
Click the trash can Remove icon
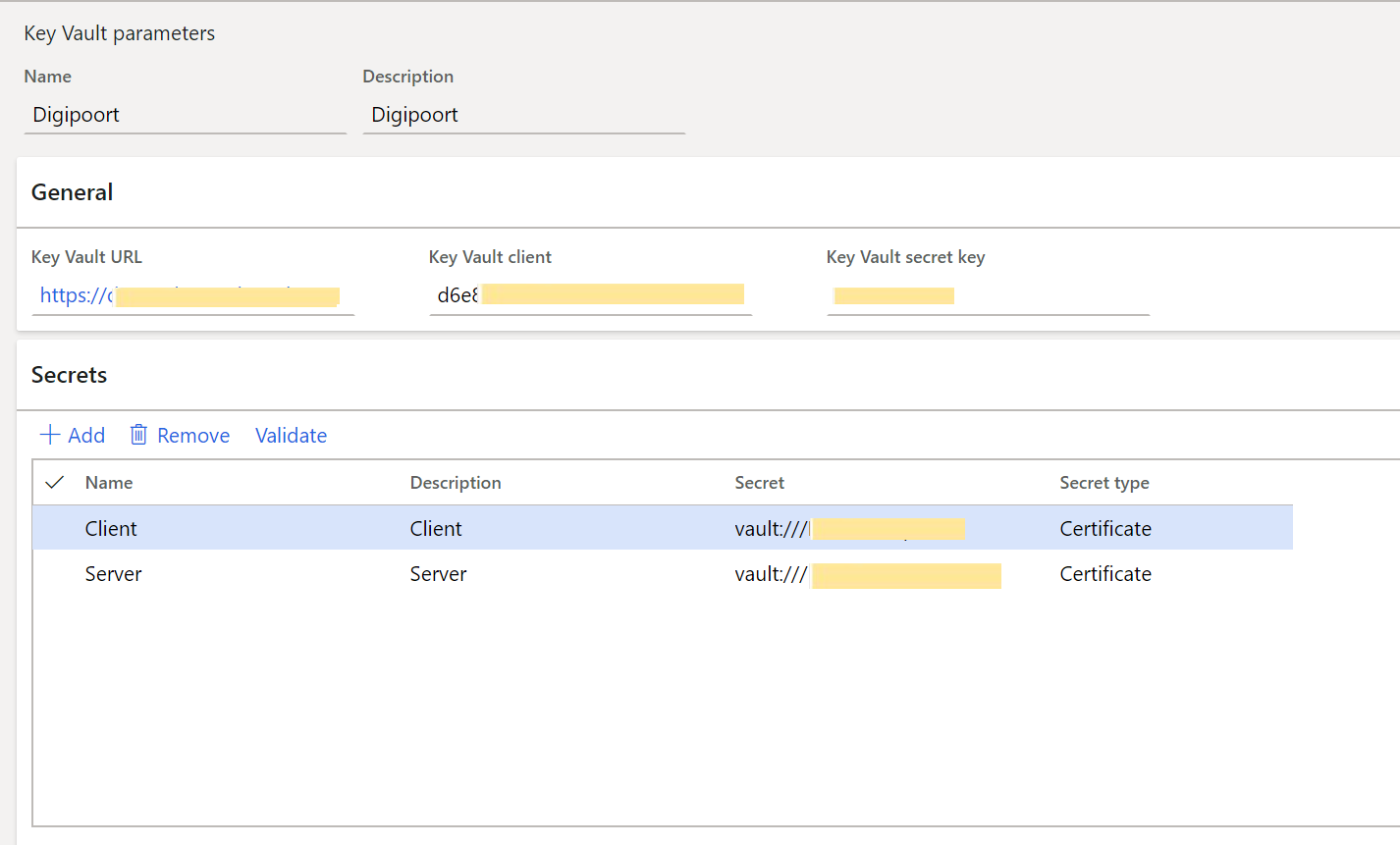[x=138, y=435]
